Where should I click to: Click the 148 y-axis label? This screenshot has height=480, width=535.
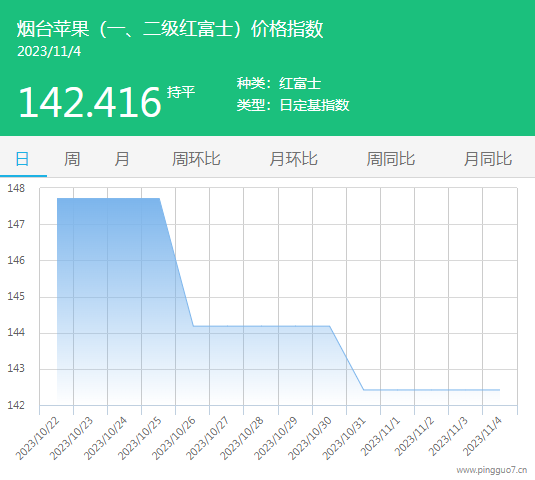click(16, 188)
